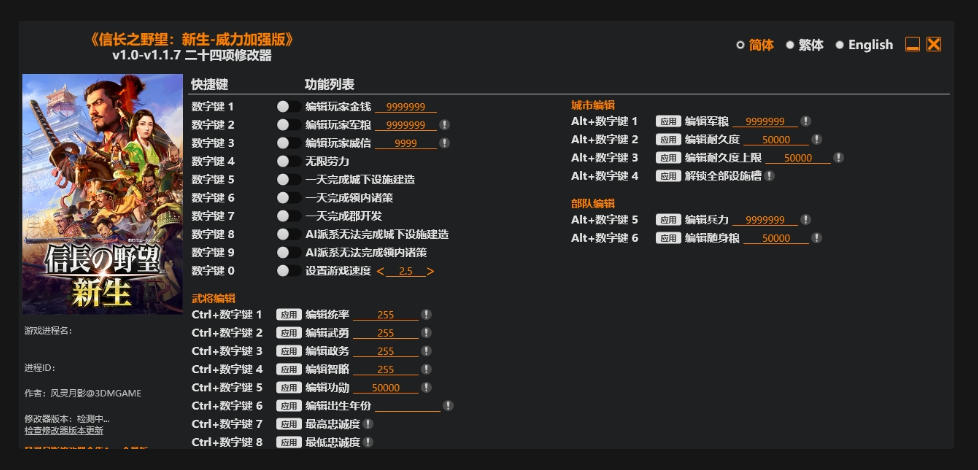This screenshot has width=978, height=470.
Task: Click the info icon beside 编辑出生年份
Action: (448, 406)
